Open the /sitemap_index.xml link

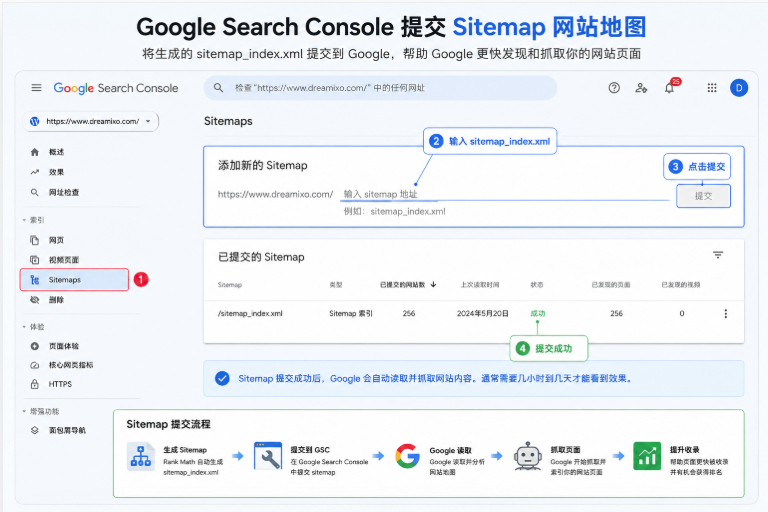click(x=250, y=314)
